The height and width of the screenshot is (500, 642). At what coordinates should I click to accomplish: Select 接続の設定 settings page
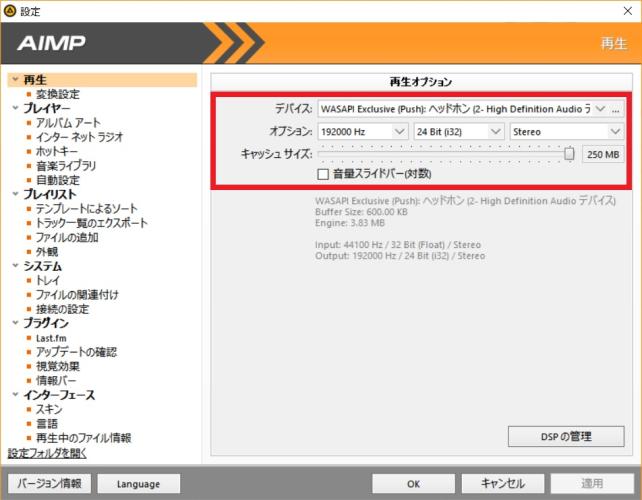(62, 309)
